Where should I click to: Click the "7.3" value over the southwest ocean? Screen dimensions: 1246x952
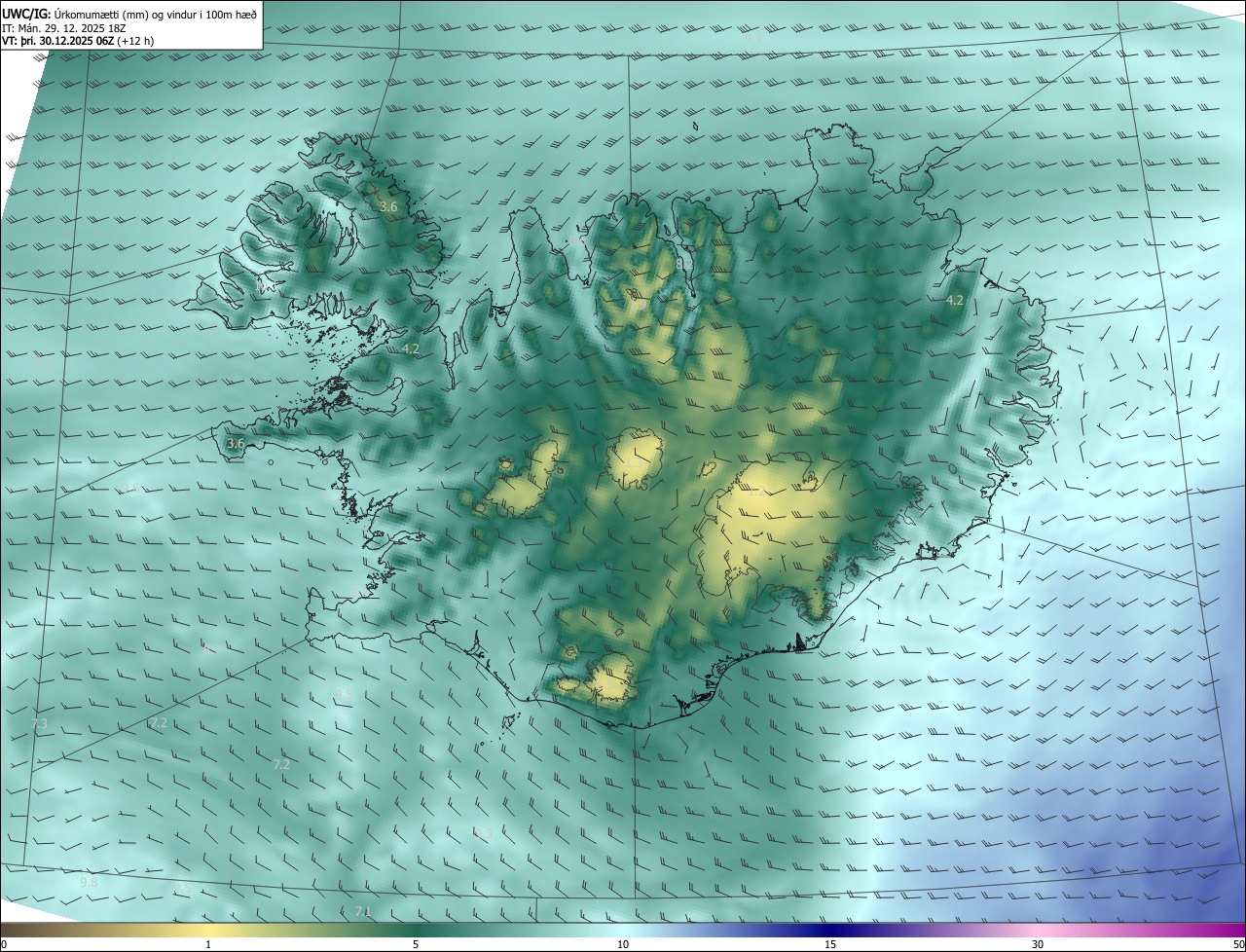39,724
